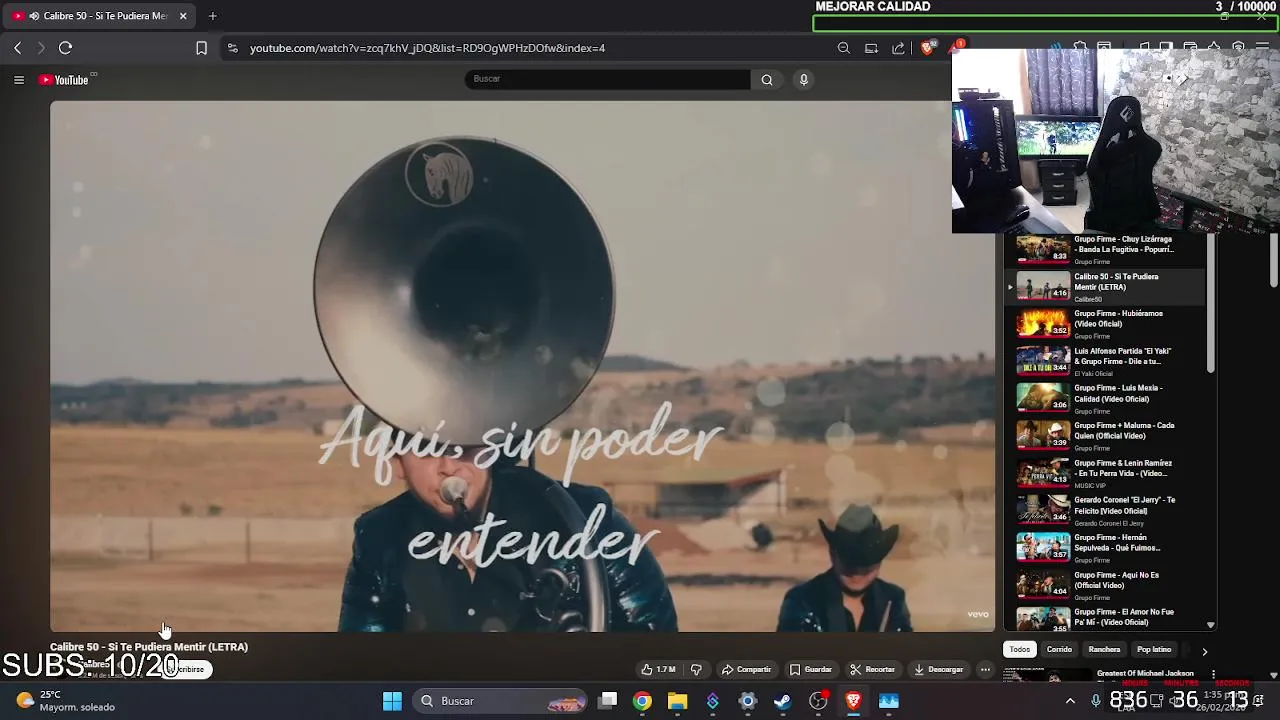Click the install app screen icon
1280x720 pixels.
[871, 48]
